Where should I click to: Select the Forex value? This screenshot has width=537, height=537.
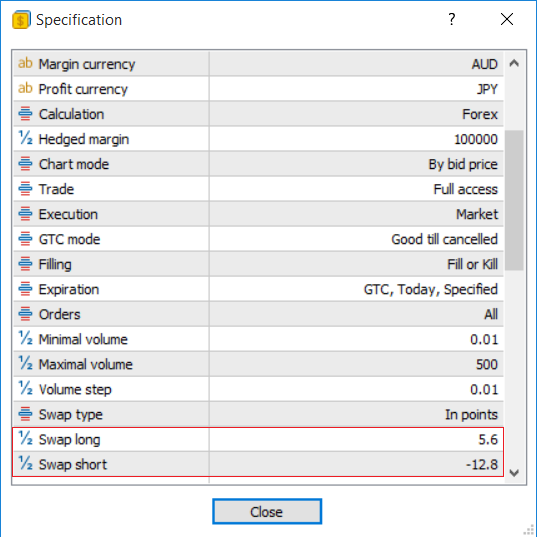tap(480, 114)
